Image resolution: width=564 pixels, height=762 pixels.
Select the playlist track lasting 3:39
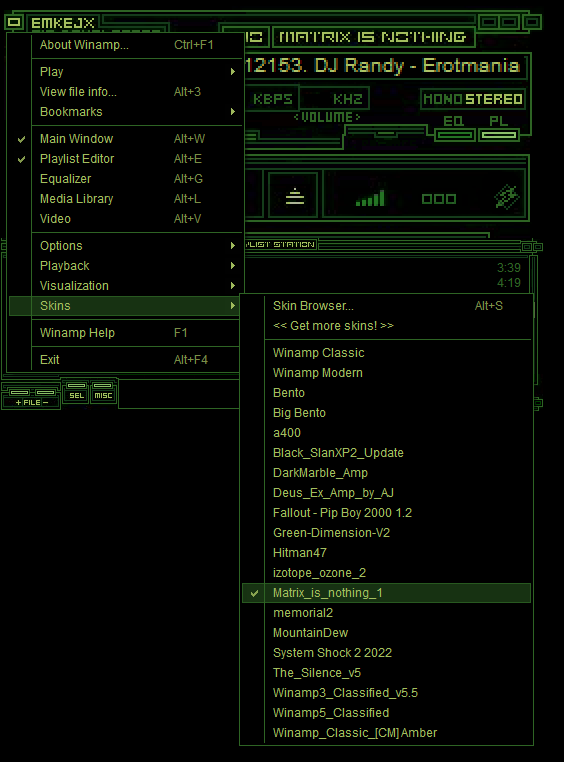[508, 268]
